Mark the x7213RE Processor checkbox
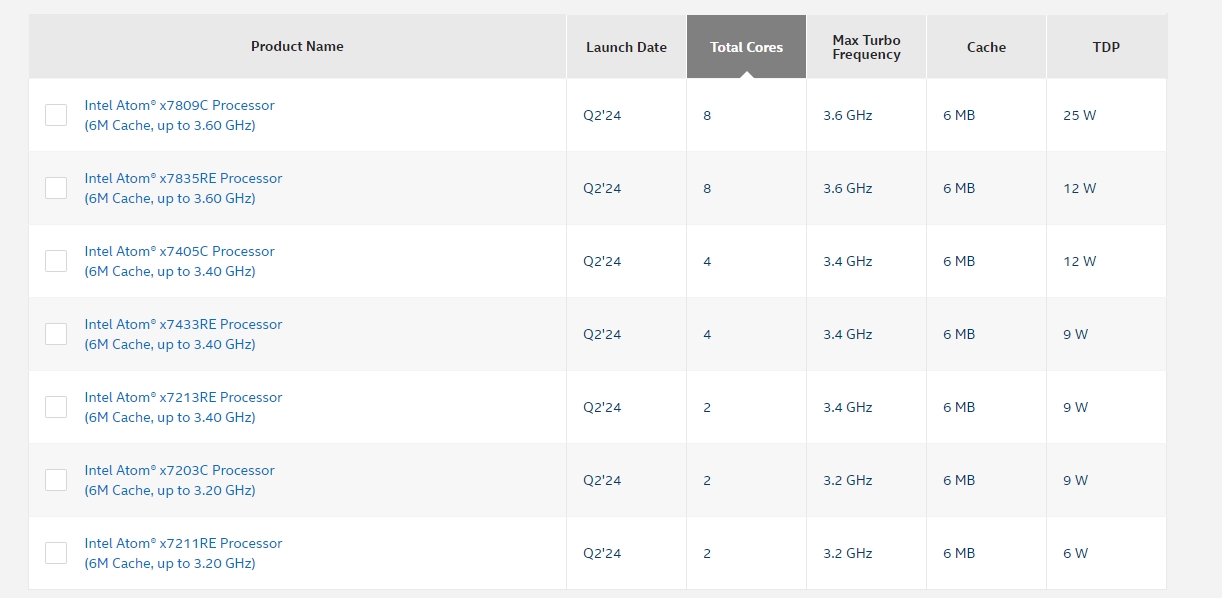Image resolution: width=1222 pixels, height=598 pixels. tap(56, 407)
